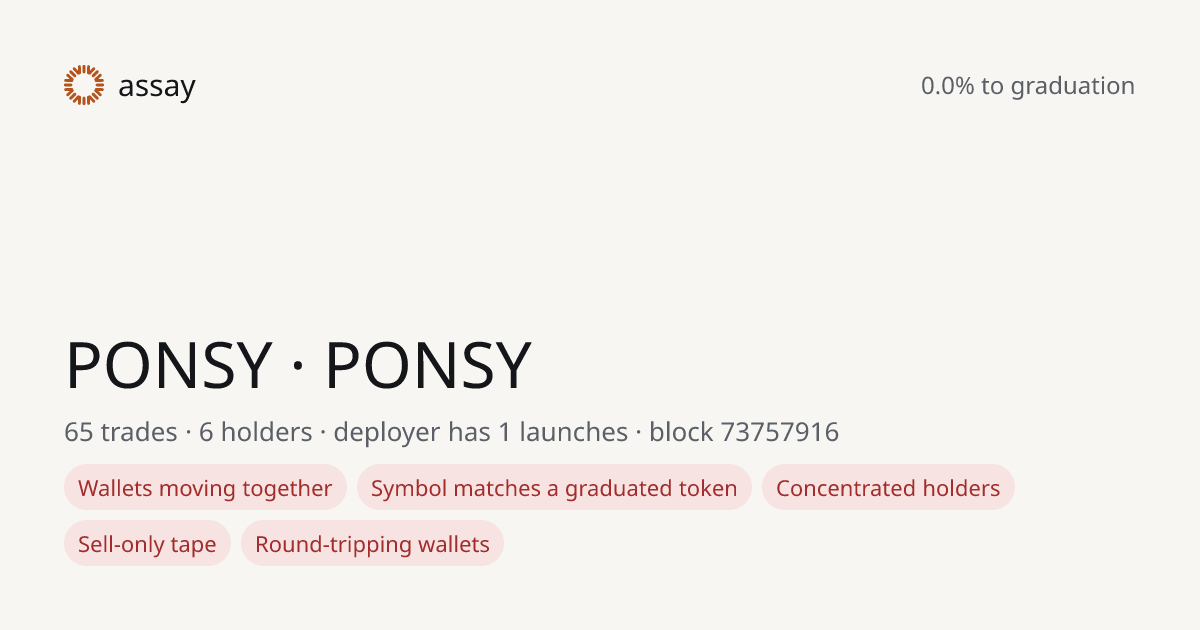This screenshot has width=1200, height=630.
Task: Click the word graduation in header
Action: pyautogui.click(x=1073, y=87)
